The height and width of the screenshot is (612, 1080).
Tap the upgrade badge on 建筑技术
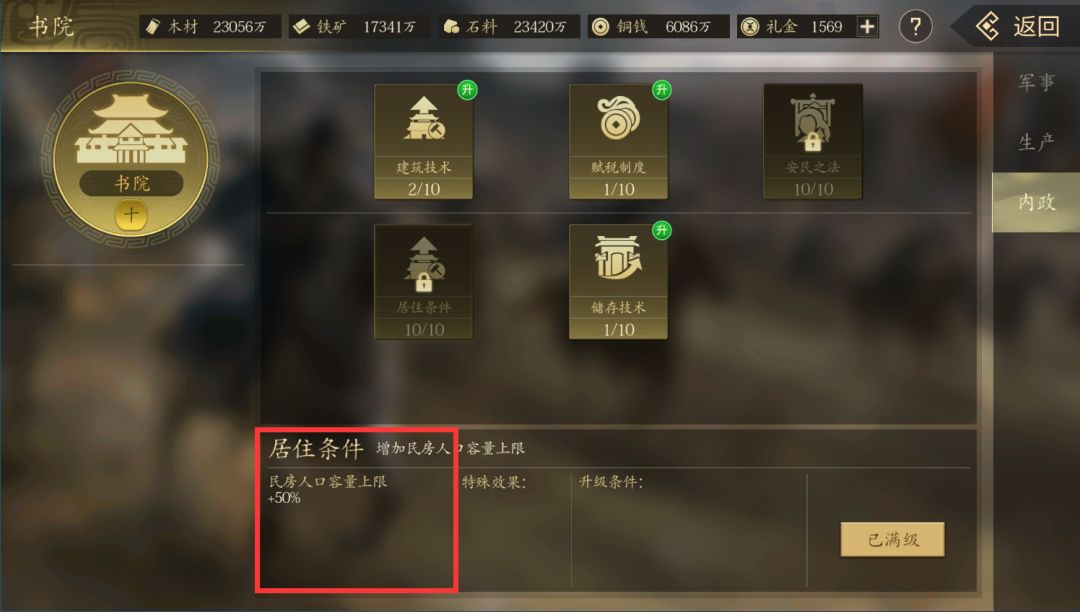click(x=467, y=89)
